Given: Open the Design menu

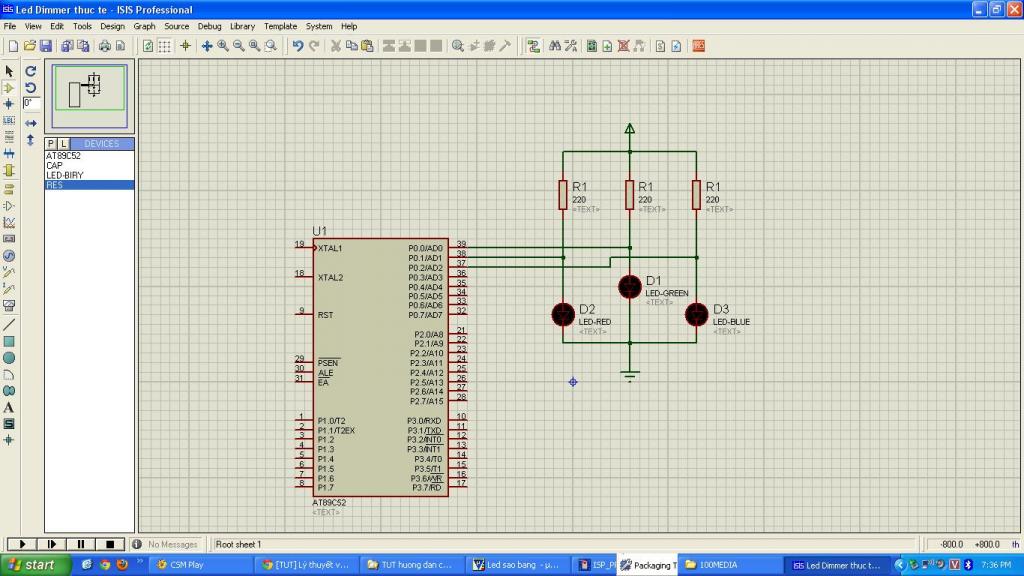Looking at the screenshot, I should (112, 26).
